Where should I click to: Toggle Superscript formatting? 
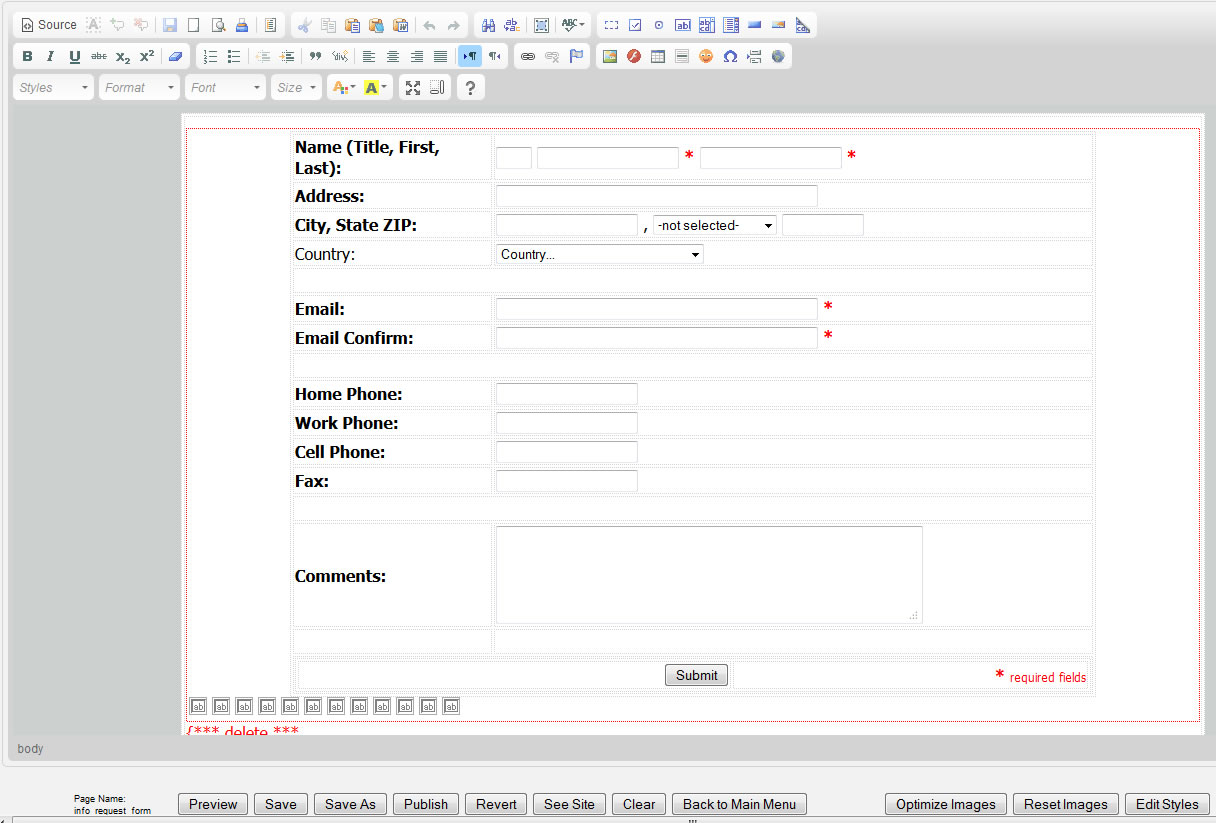147,56
